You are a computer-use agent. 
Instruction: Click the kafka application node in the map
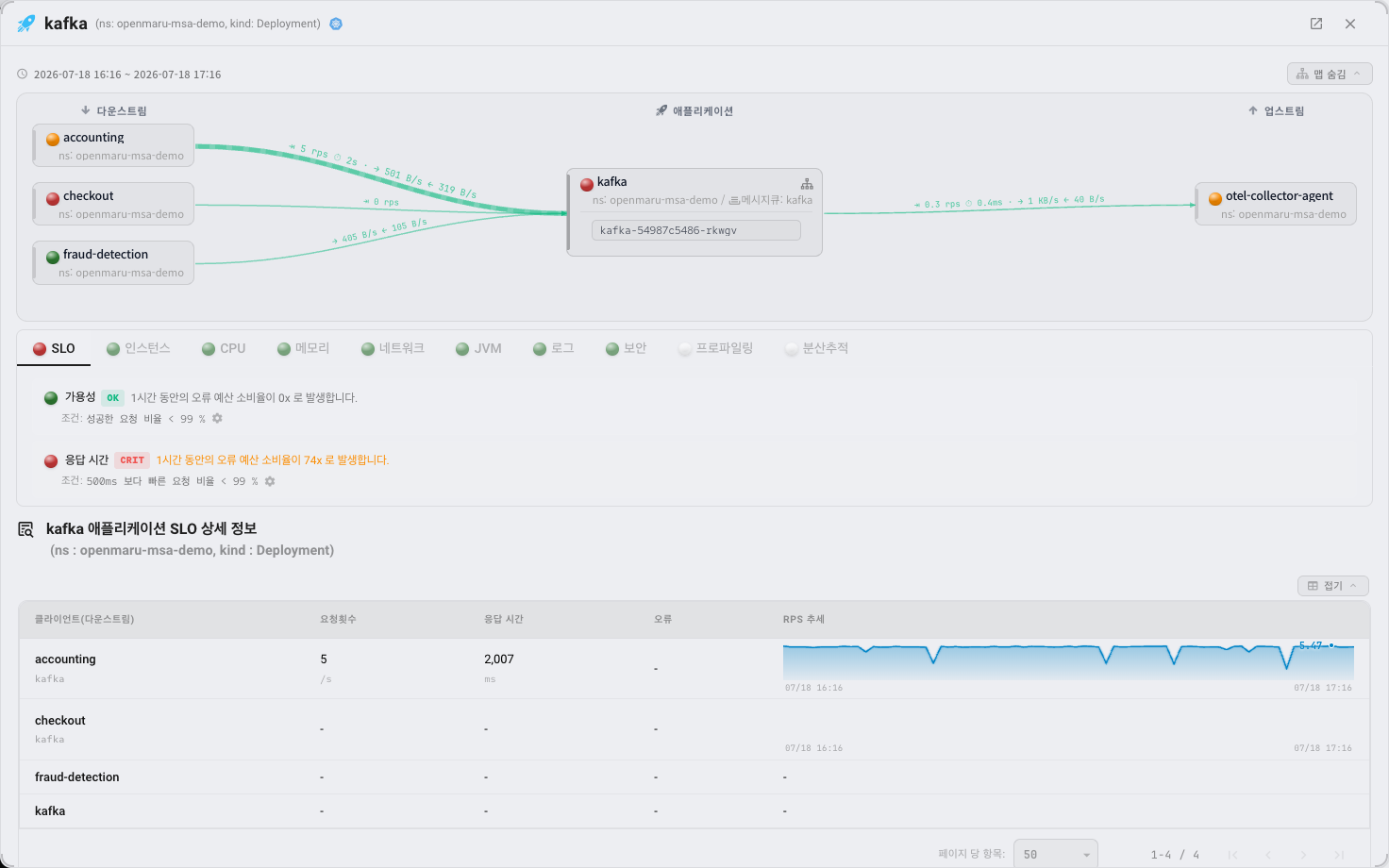click(x=694, y=212)
